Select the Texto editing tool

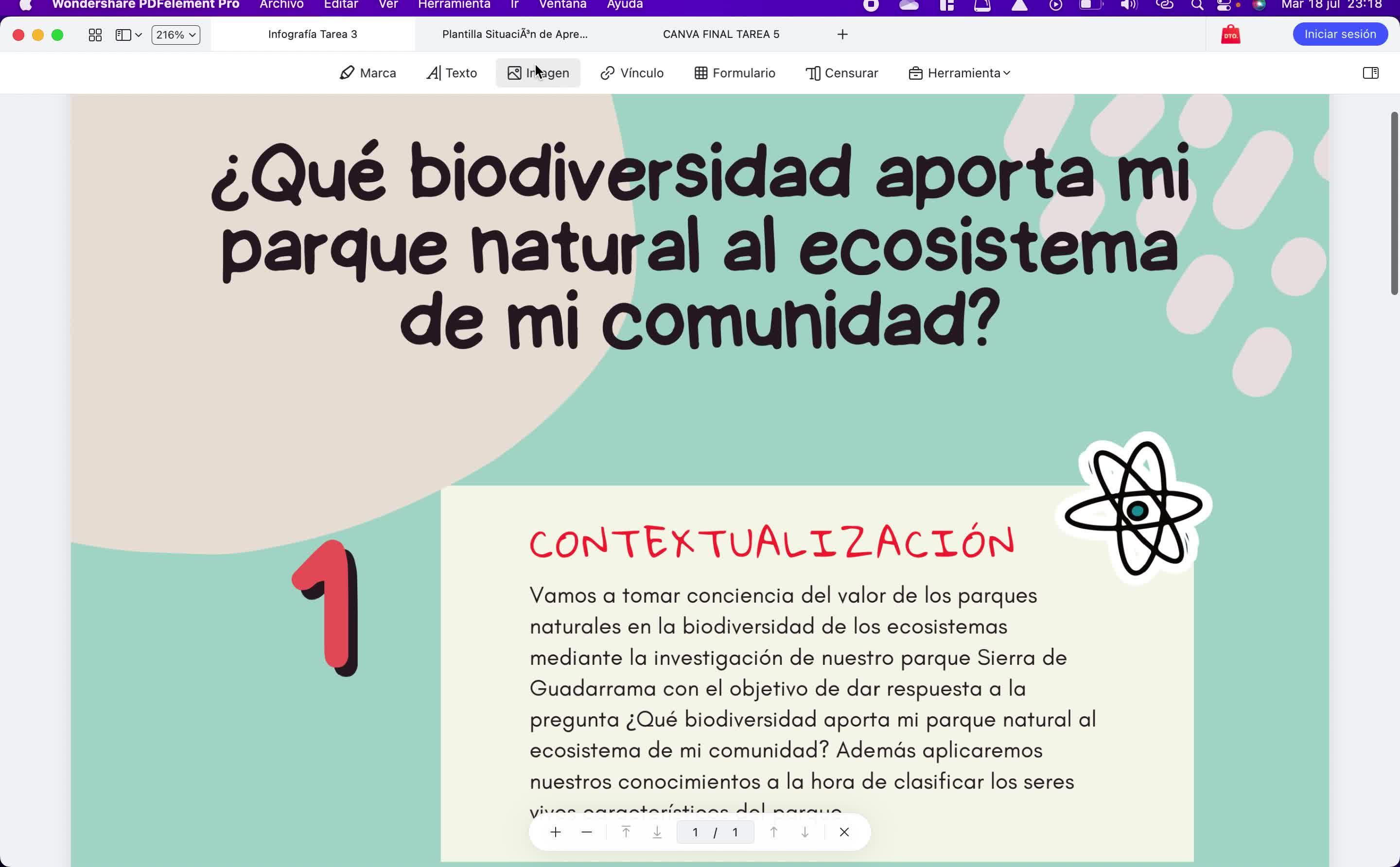click(452, 73)
